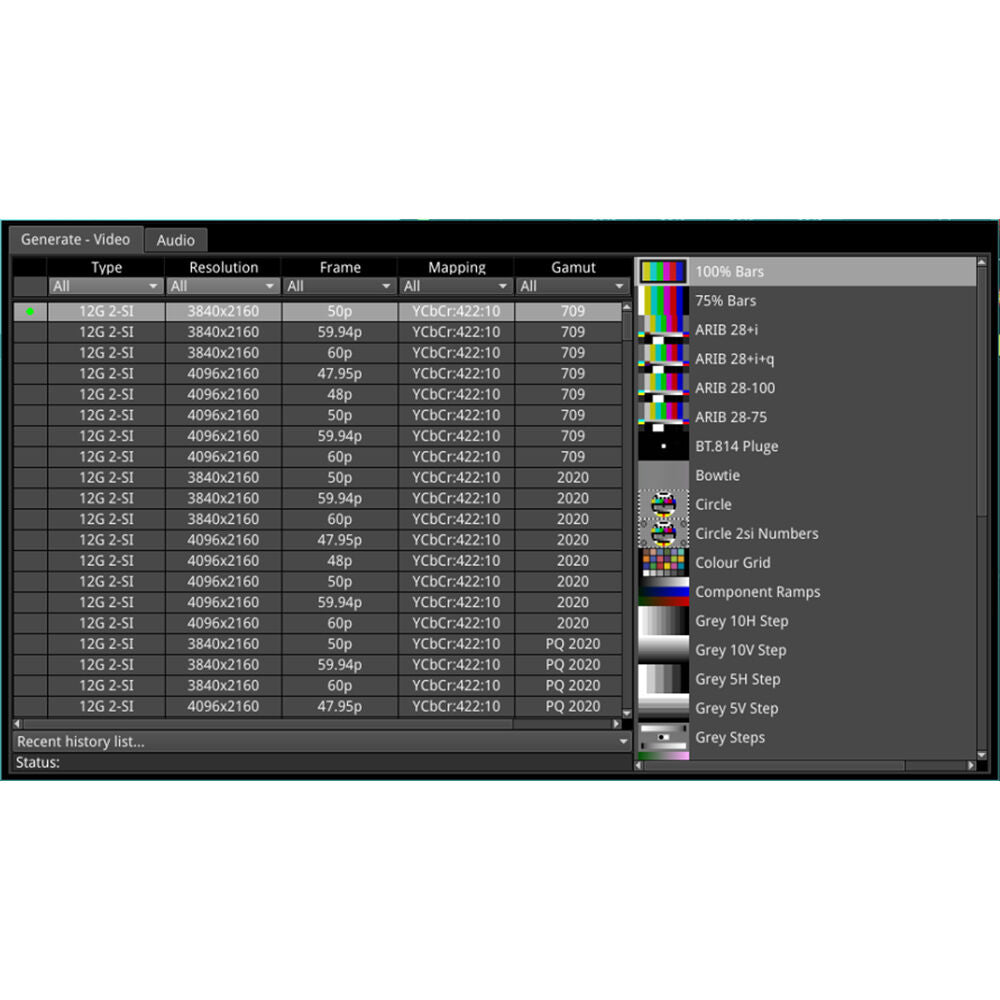Click the Type column header
Image resolution: width=1000 pixels, height=1000 pixels.
click(106, 267)
